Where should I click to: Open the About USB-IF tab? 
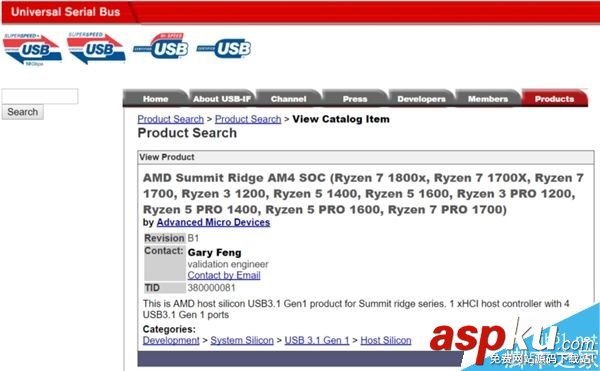pyautogui.click(x=222, y=99)
